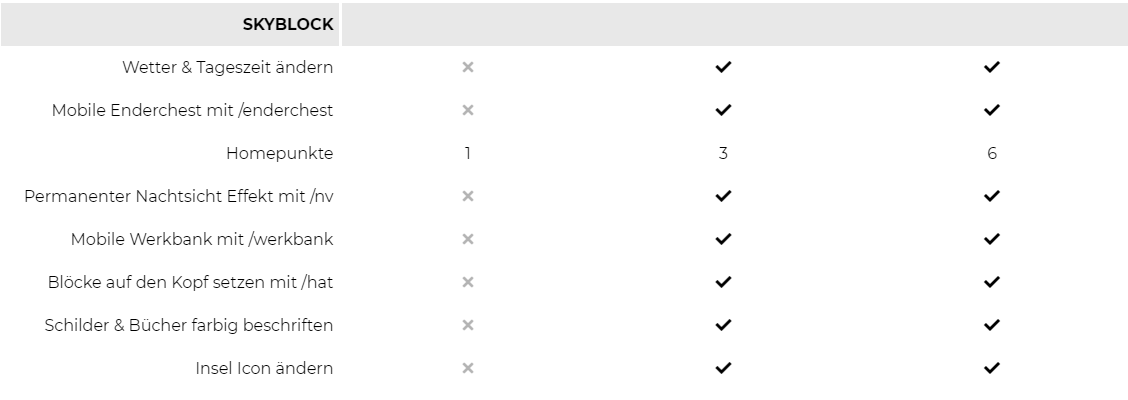
Task: Click middle checkmark for Schilder & Bücher beschriften
Action: 723,325
